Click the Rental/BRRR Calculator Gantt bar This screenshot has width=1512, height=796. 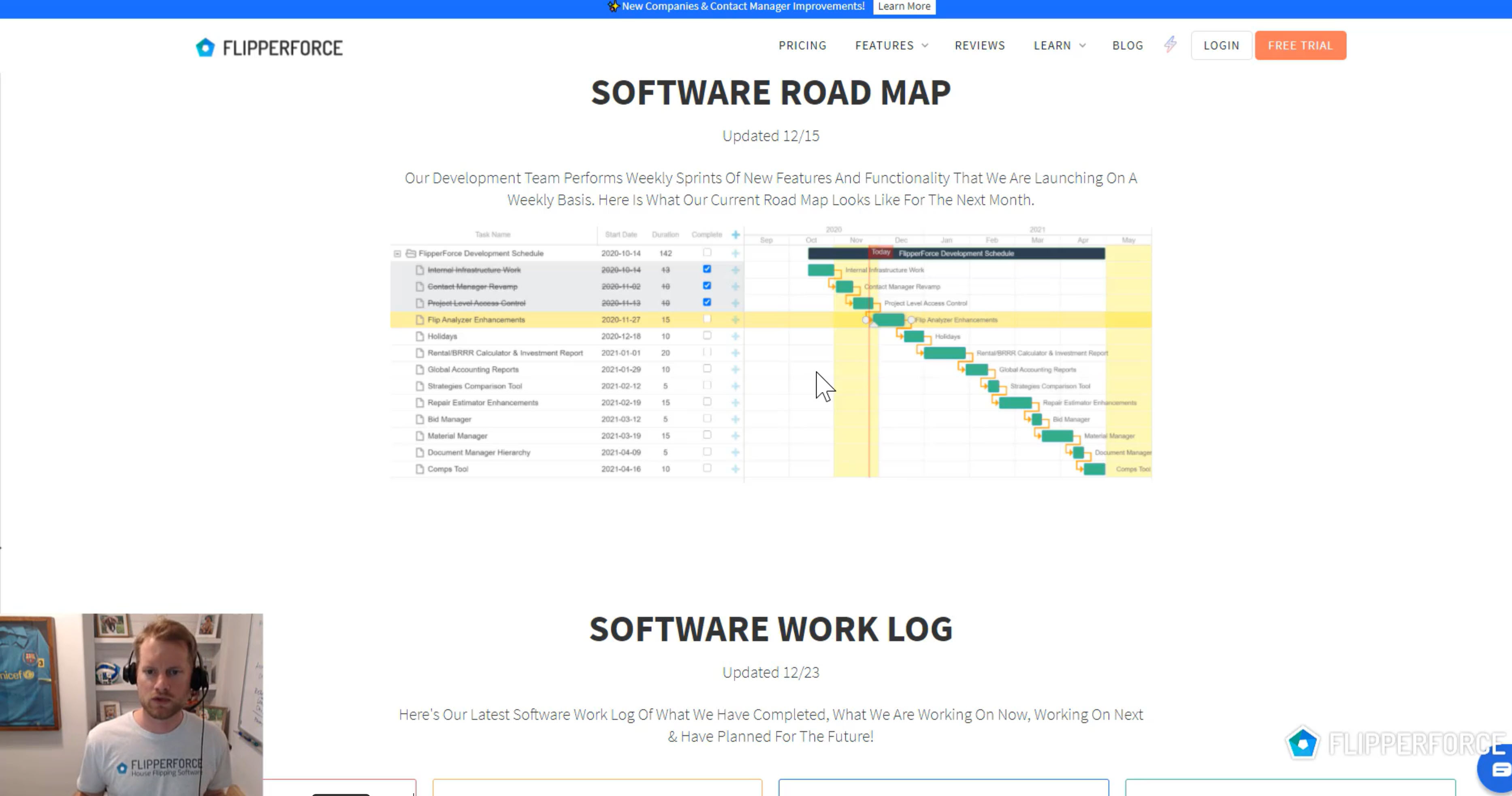tap(945, 353)
